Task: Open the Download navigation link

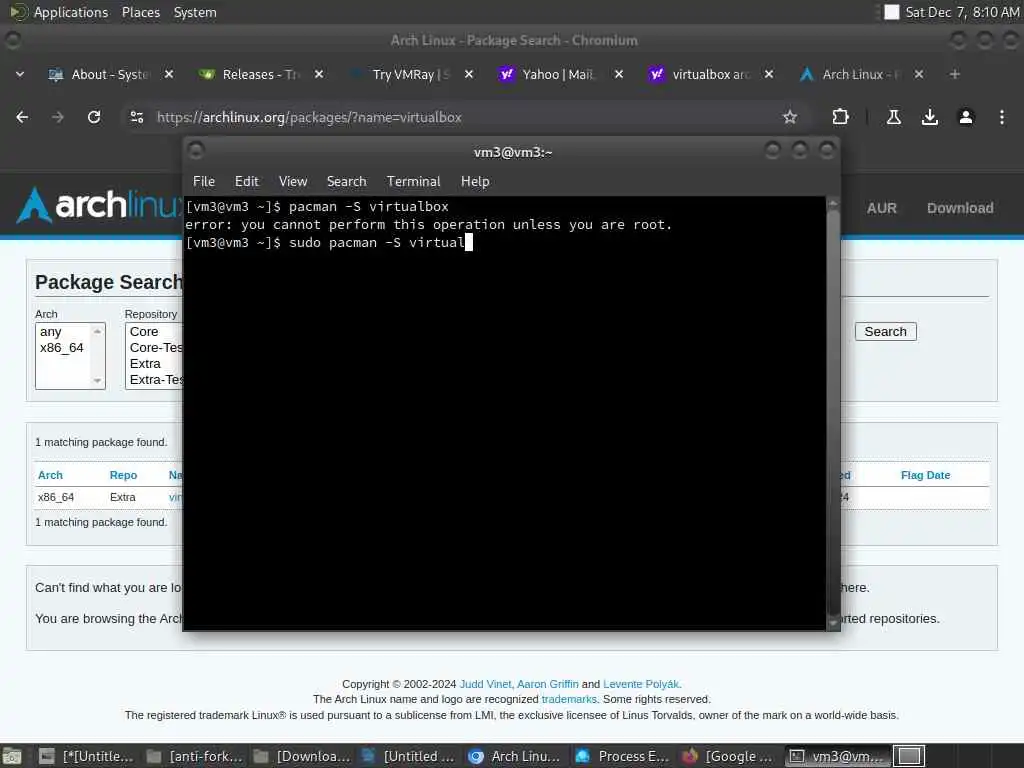Action: (x=960, y=208)
